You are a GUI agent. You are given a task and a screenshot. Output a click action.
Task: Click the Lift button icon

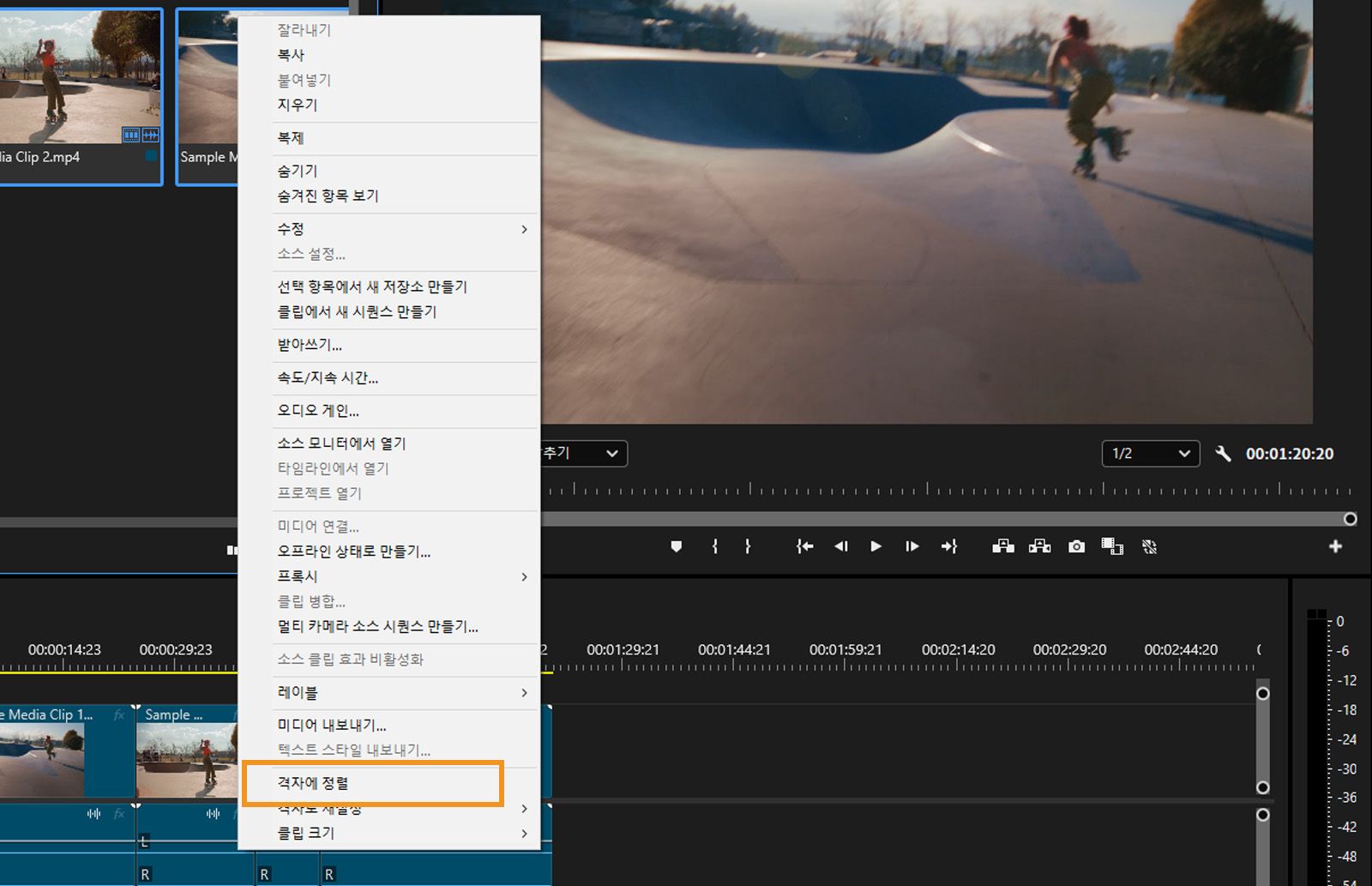1003,546
